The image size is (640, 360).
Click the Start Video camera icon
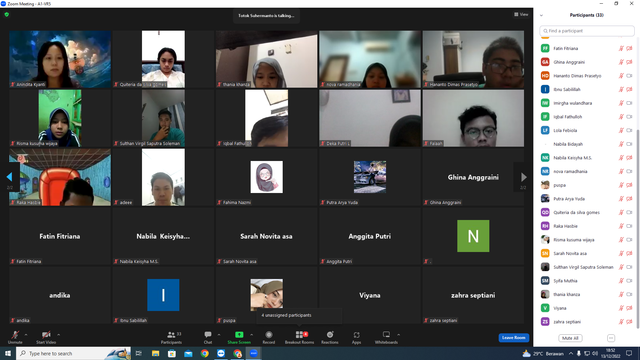(x=46, y=335)
